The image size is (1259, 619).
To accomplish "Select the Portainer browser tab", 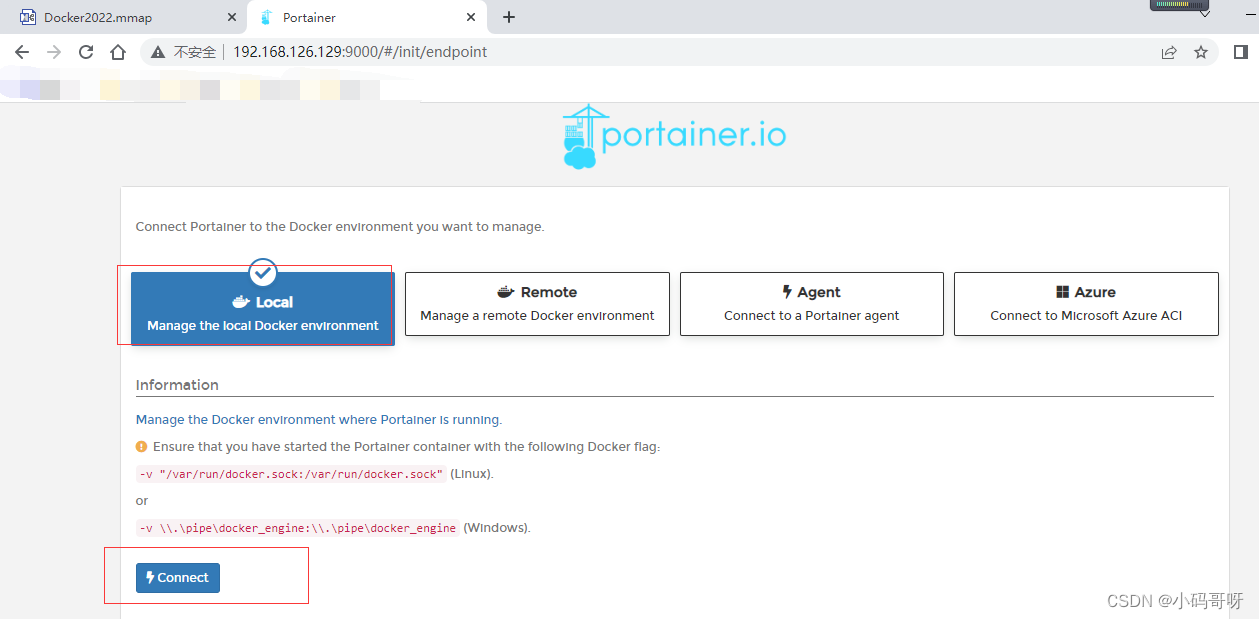I will point(367,17).
